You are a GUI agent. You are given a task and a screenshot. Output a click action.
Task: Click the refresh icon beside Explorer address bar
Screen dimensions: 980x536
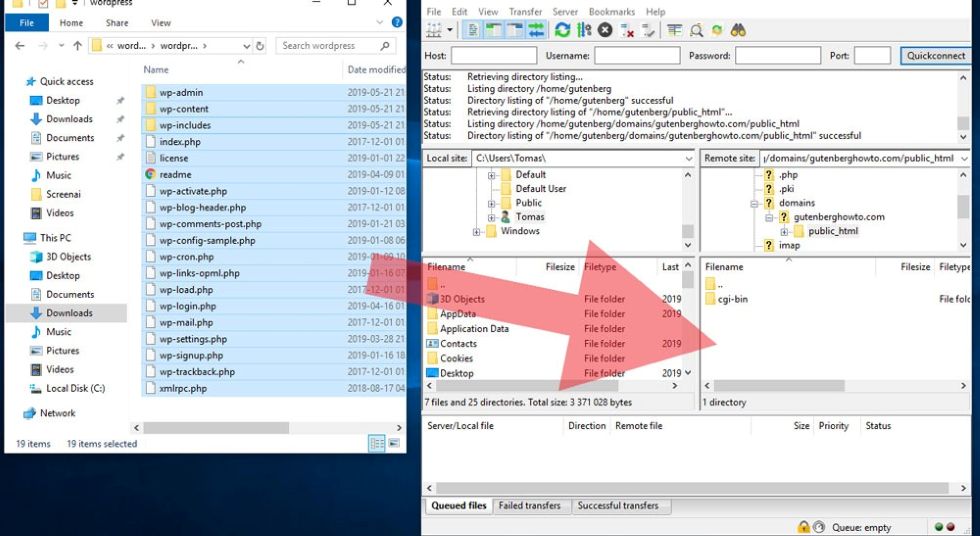pyautogui.click(x=260, y=46)
